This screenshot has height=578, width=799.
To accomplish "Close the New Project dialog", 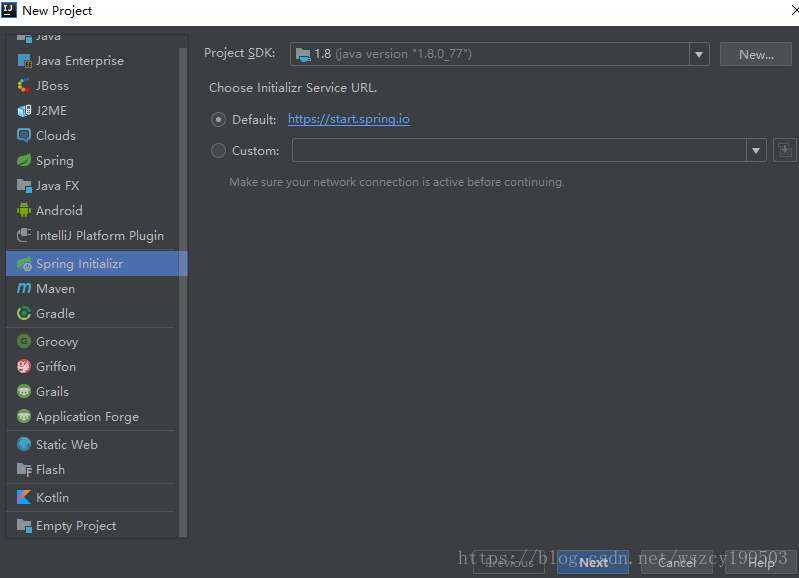I will click(x=794, y=10).
